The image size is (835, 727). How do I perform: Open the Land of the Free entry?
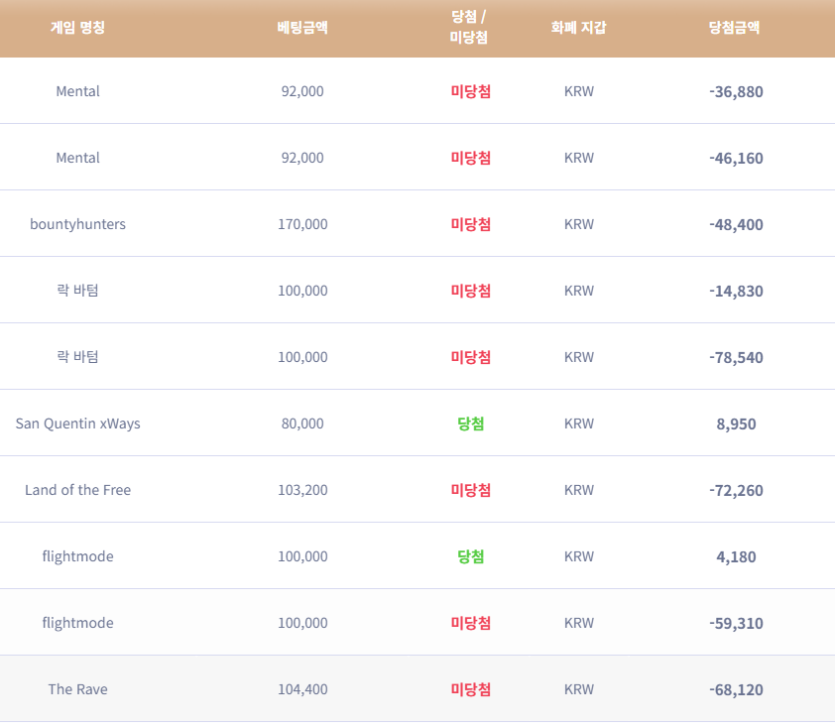[78, 490]
